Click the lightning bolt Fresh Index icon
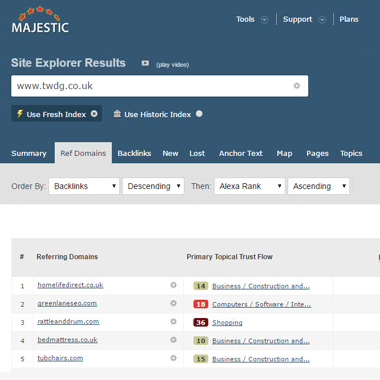 (20, 114)
